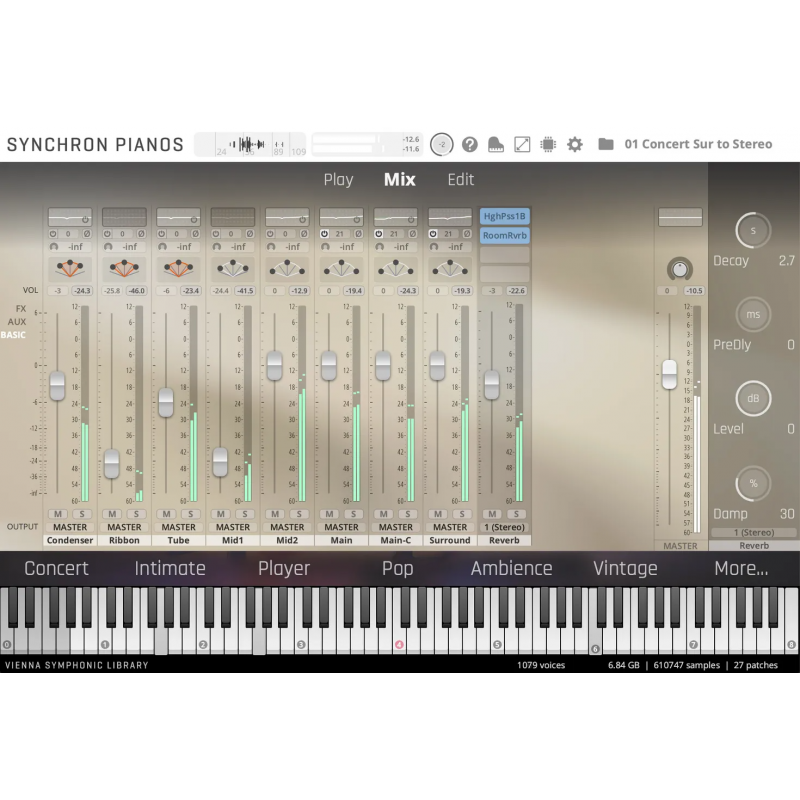Mute the Condenser channel with its M button
The height and width of the screenshot is (800, 800).
[x=59, y=513]
